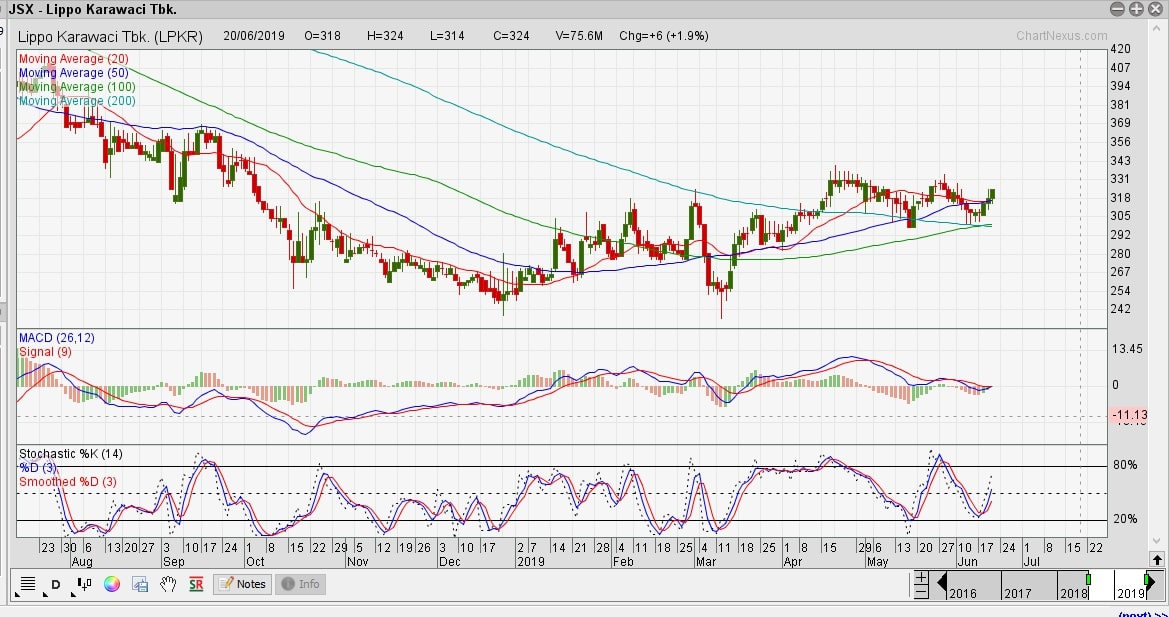1169x617 pixels.
Task: Click the Mar month label on time axis
Action: tap(705, 561)
